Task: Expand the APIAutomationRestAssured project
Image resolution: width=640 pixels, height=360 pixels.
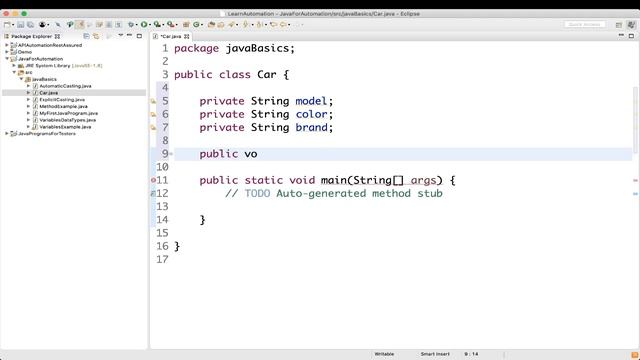Action: tap(7, 45)
